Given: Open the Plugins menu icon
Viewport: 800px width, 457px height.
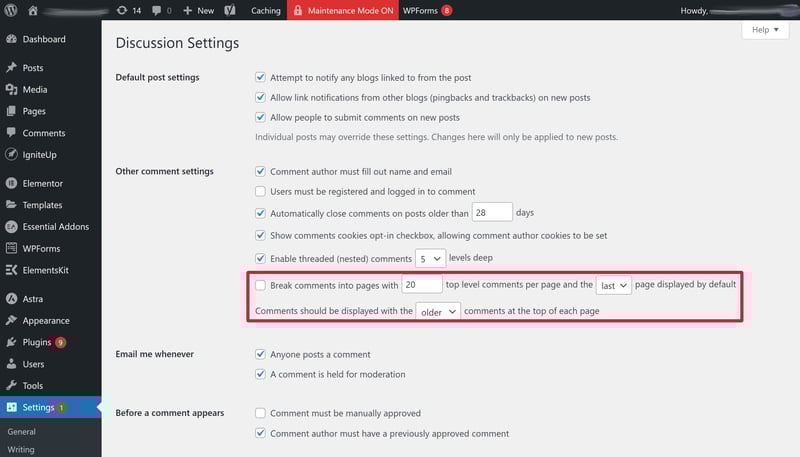Looking at the screenshot, I should pos(11,342).
